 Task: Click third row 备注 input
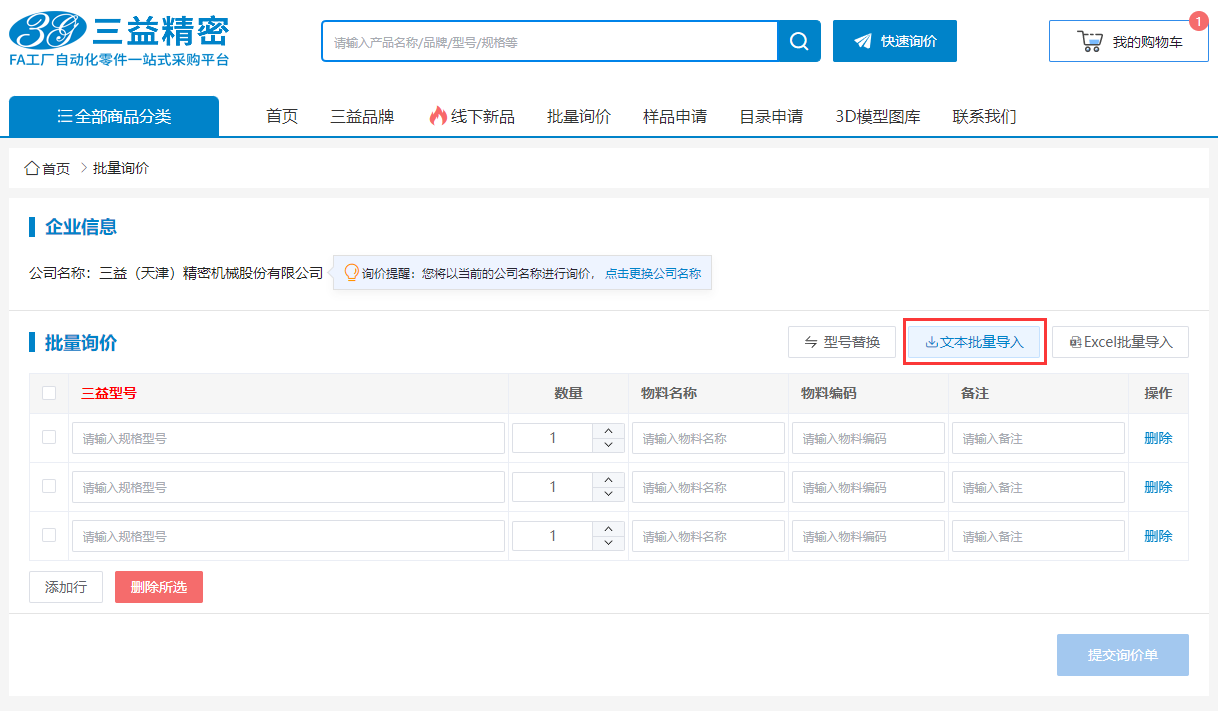(1038, 536)
